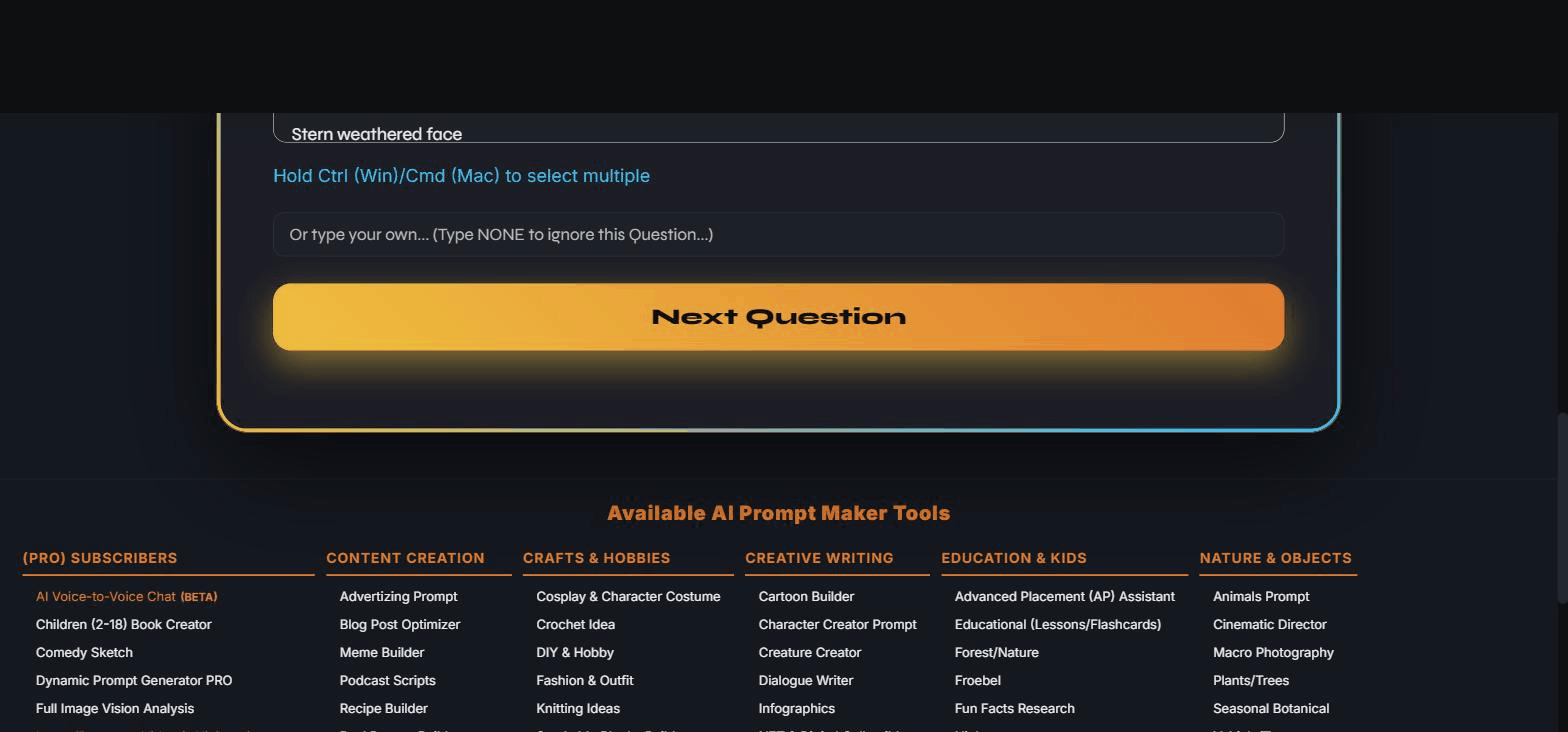
Task: Open Cinematic Director tool
Action: coord(1270,624)
